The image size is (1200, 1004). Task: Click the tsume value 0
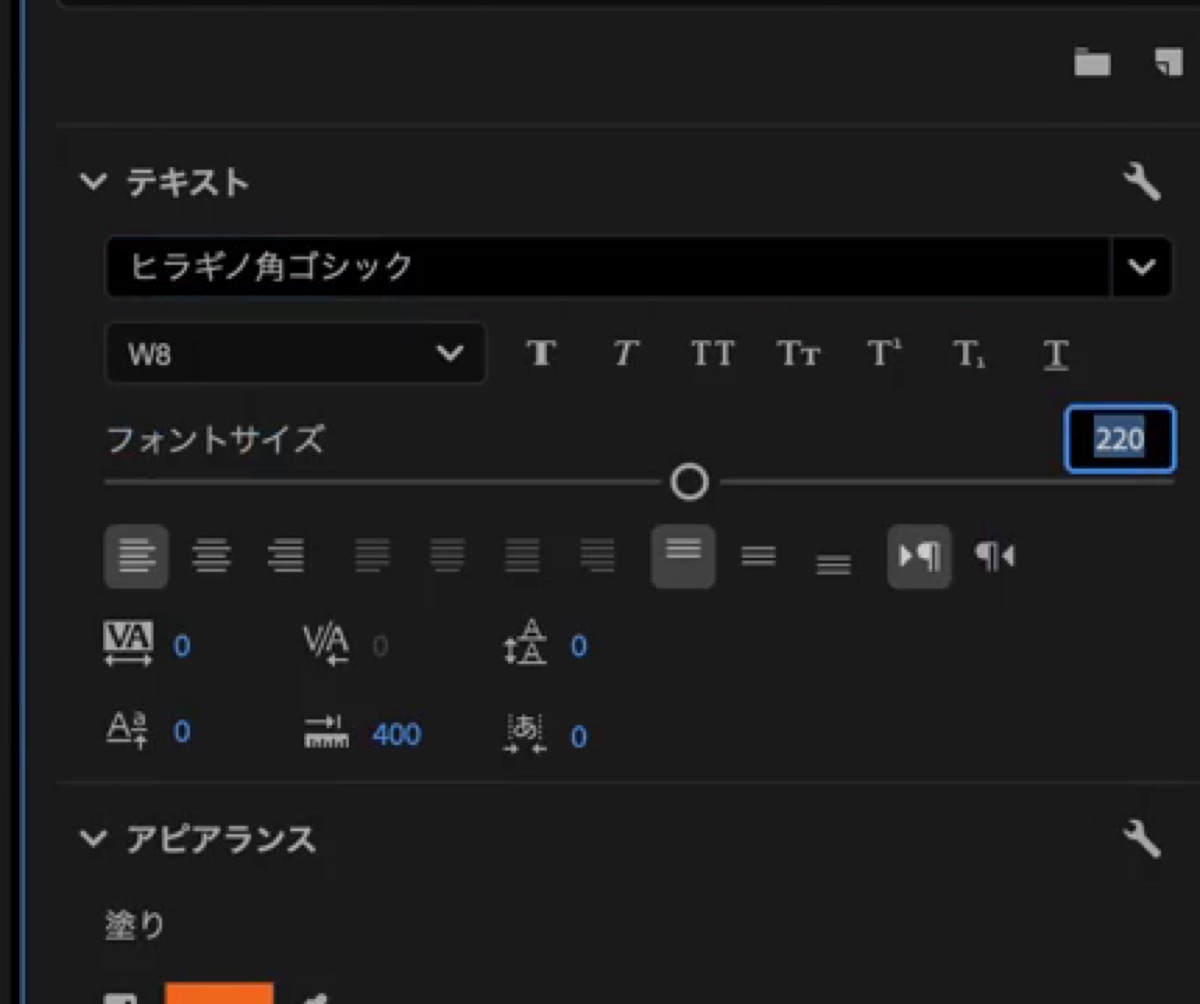pyautogui.click(x=579, y=737)
